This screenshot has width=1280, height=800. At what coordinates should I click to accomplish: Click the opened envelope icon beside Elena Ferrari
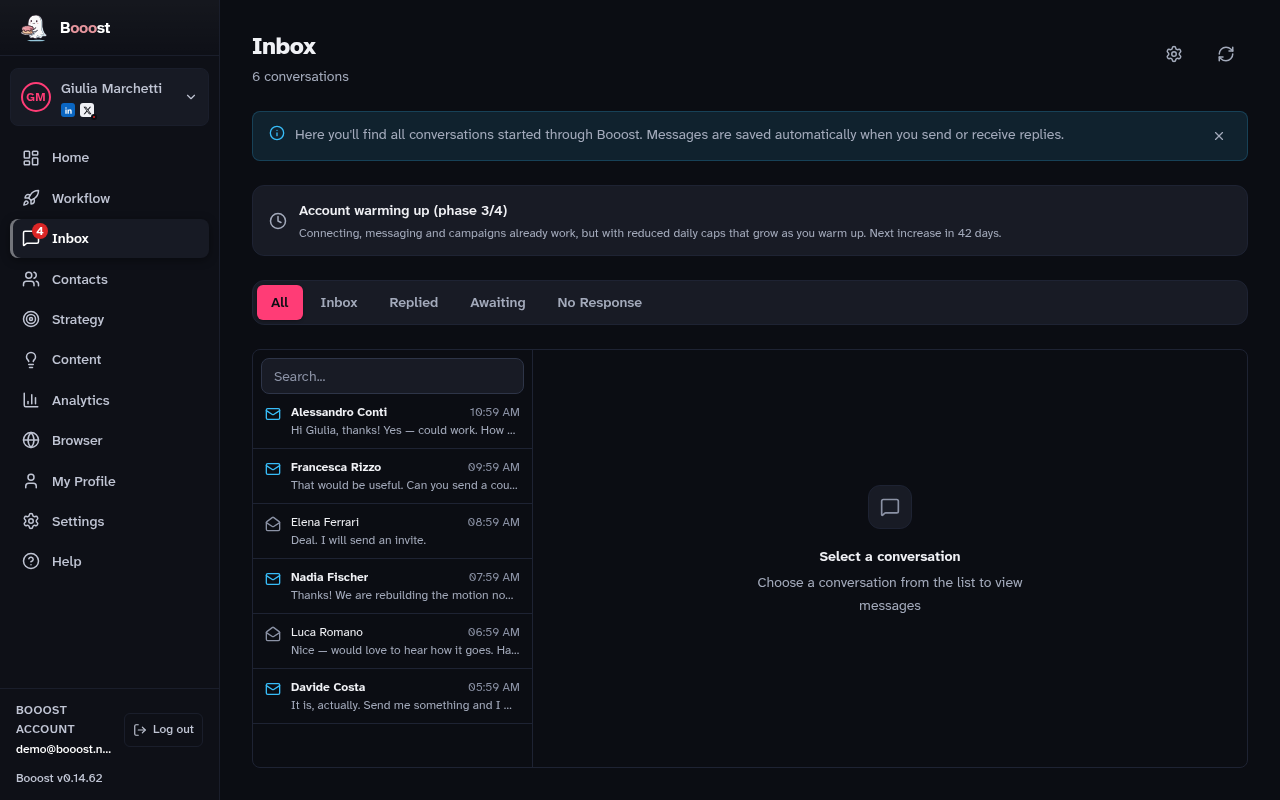point(273,524)
